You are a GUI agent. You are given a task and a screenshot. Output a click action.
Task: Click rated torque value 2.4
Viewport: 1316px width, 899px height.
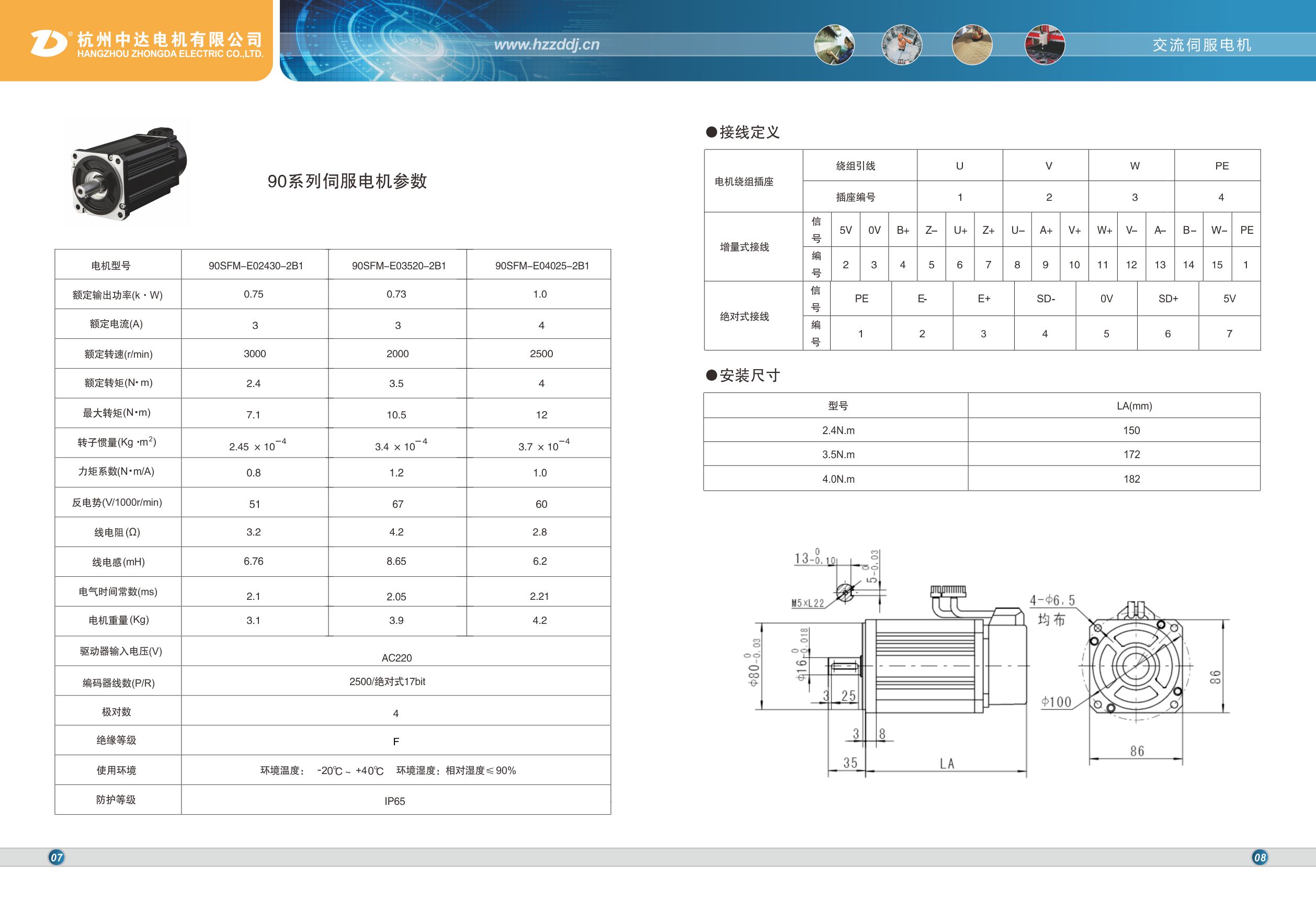[x=253, y=383]
